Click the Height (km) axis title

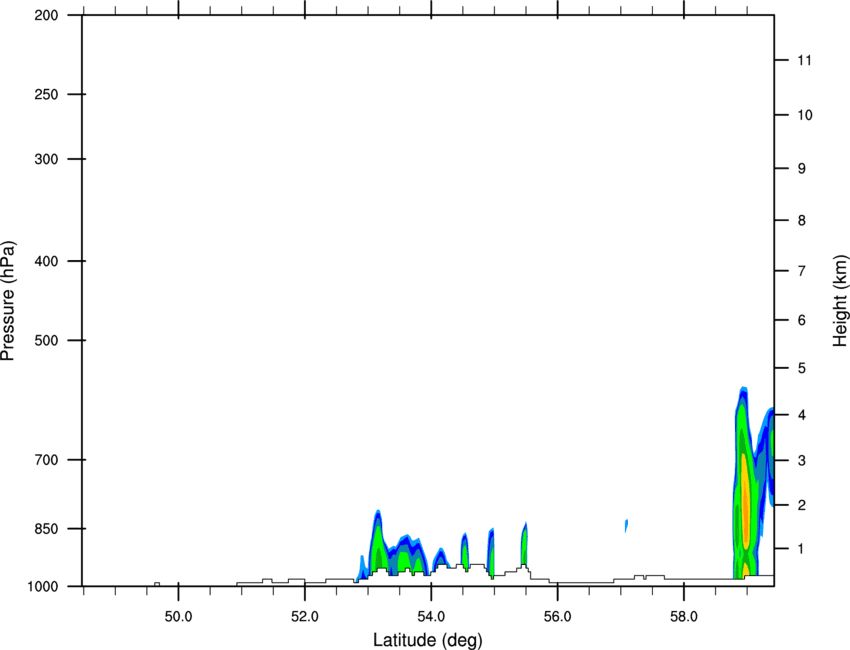pyautogui.click(x=840, y=301)
